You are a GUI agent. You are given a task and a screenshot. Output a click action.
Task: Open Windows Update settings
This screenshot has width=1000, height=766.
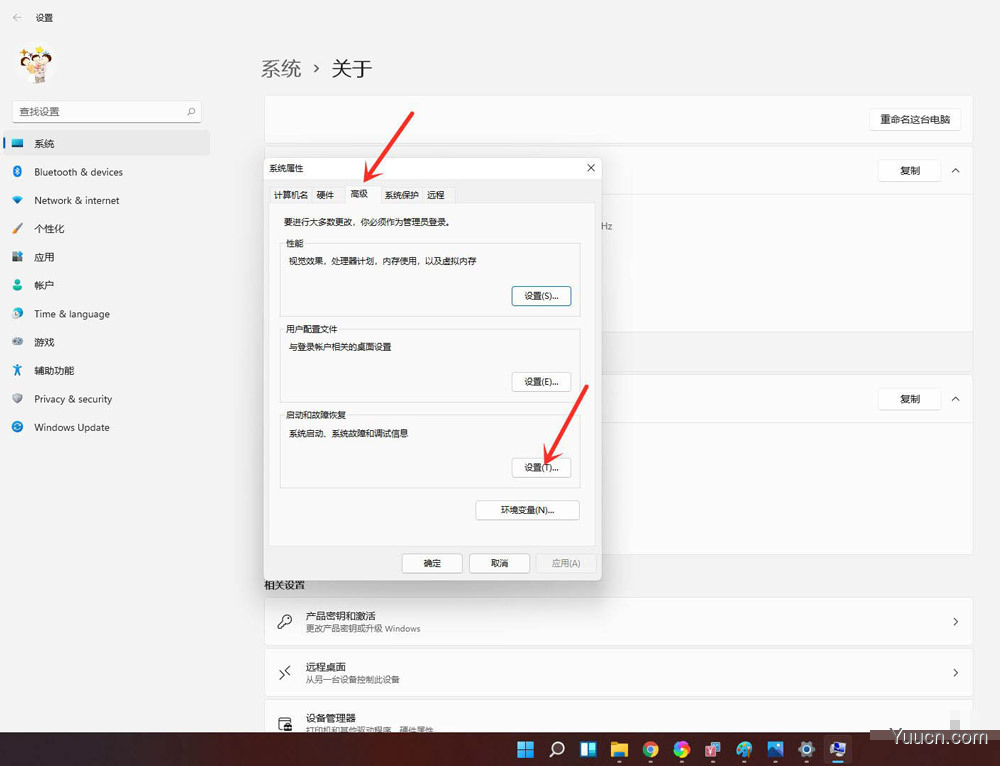pyautogui.click(x=107, y=427)
